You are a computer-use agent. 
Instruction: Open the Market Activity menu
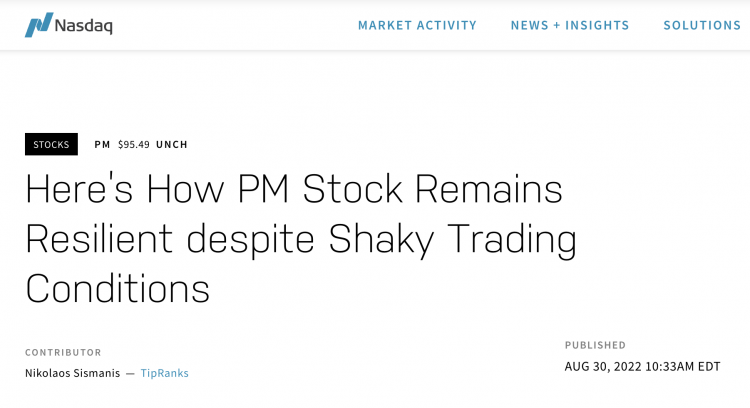417,25
